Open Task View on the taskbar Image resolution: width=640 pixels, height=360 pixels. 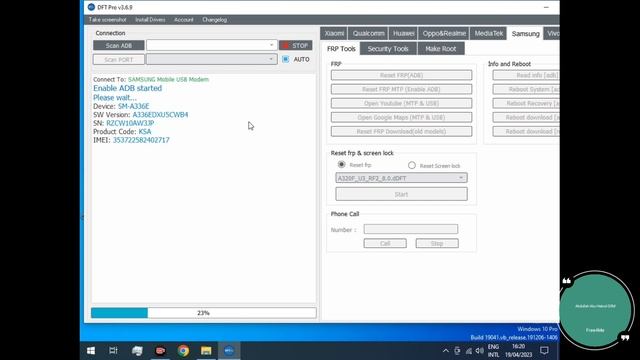(x=113, y=351)
